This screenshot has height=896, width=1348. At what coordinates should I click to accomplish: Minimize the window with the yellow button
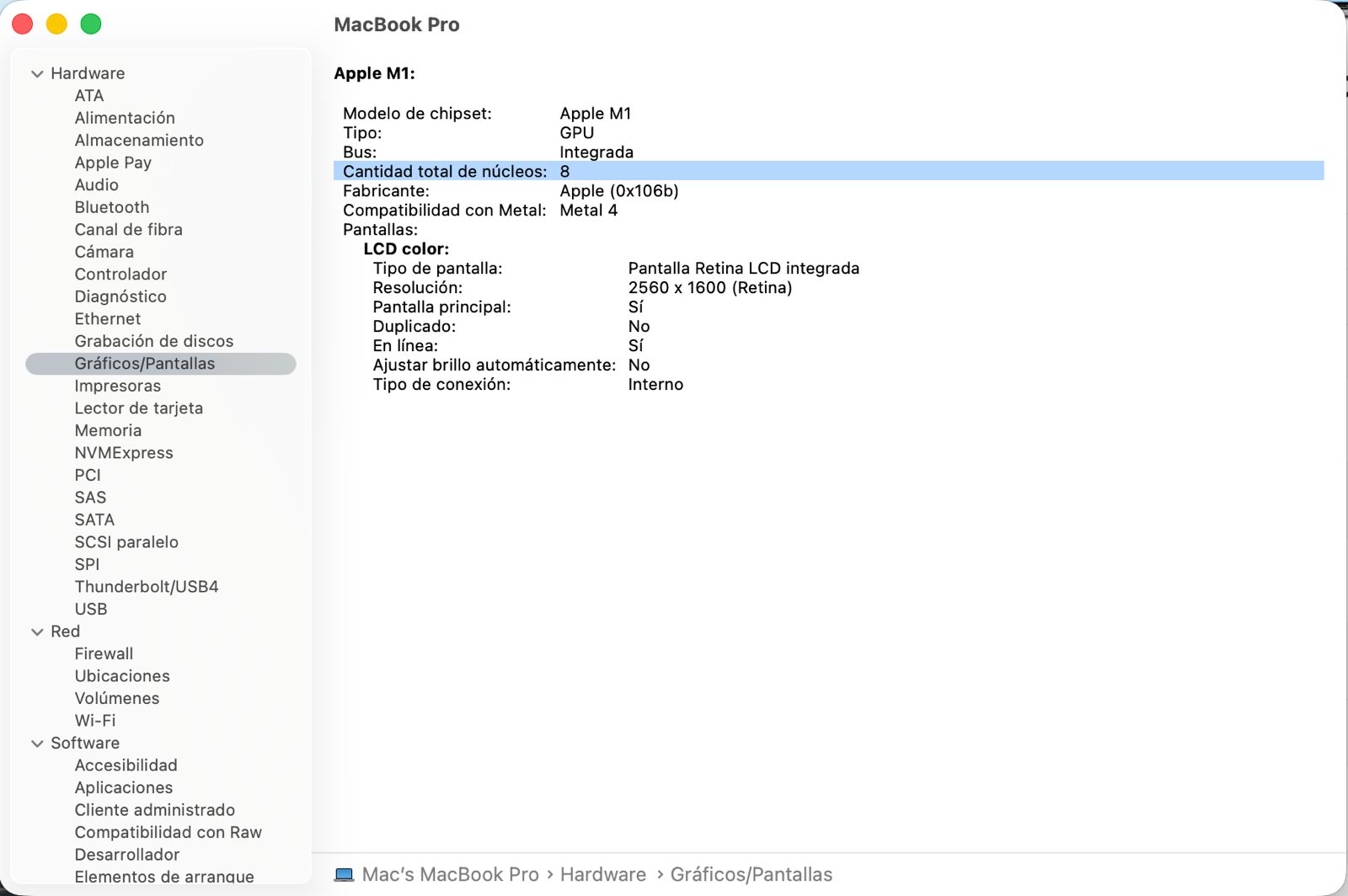coord(56,24)
